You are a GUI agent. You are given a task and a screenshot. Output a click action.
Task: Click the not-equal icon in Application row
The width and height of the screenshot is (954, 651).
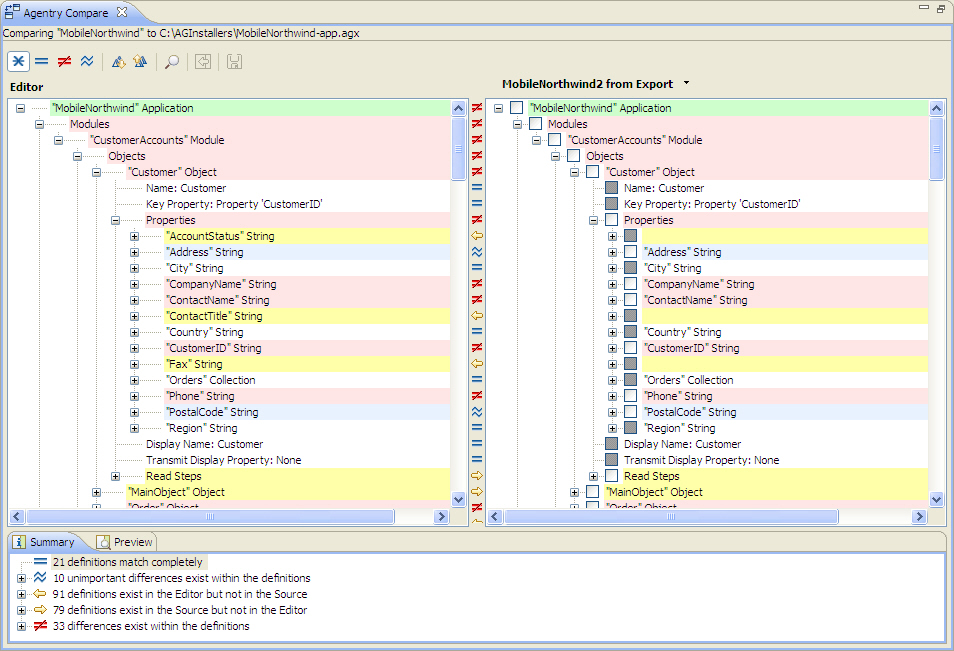(477, 108)
